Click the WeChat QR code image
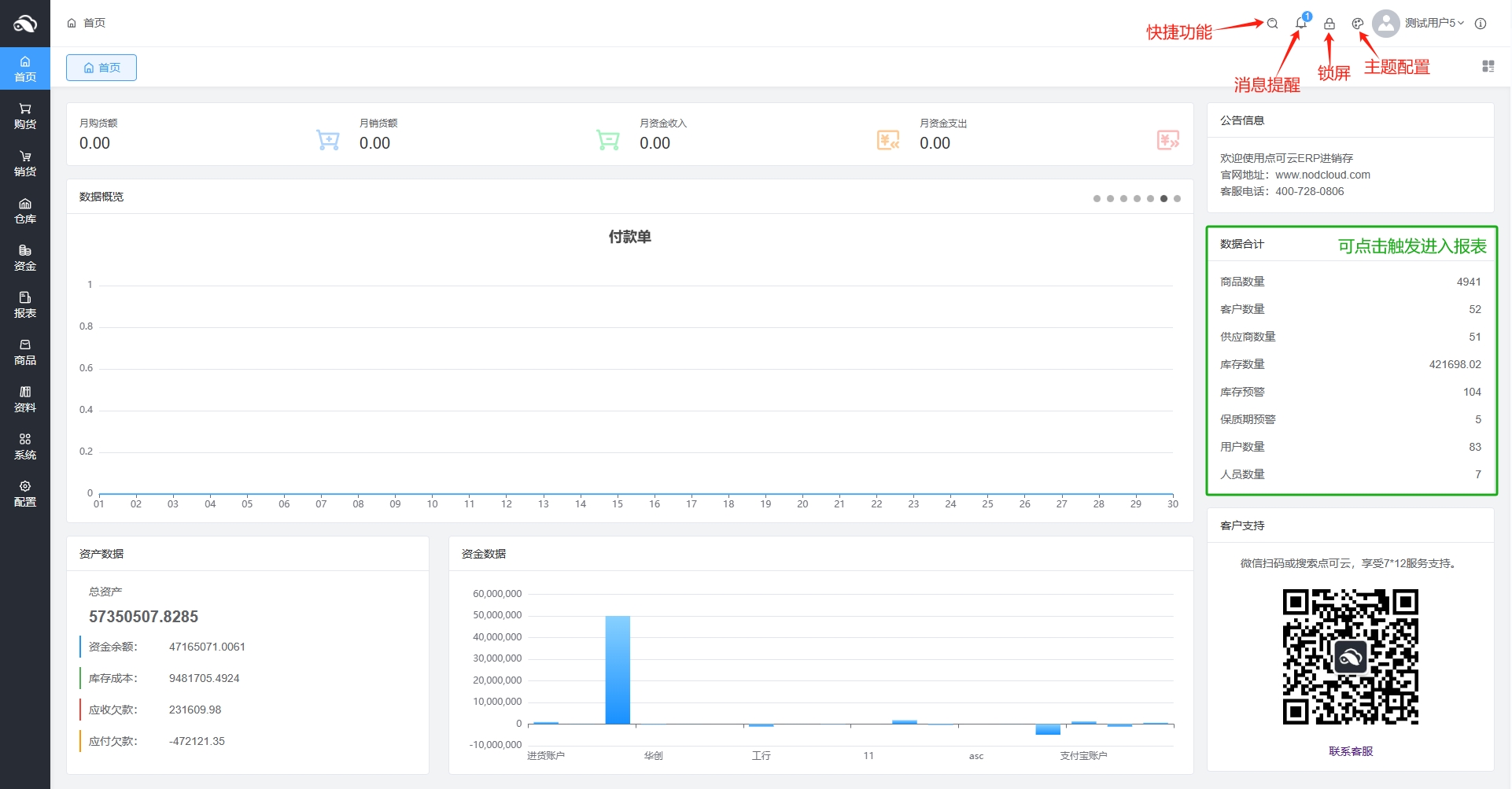Viewport: 1512px width, 789px height. (1351, 657)
